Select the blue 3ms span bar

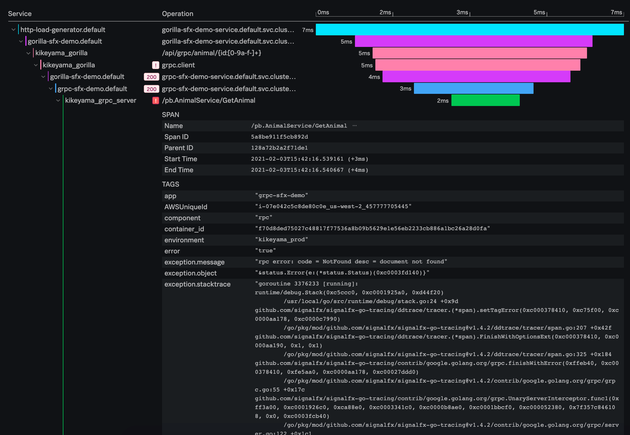pyautogui.click(x=474, y=88)
